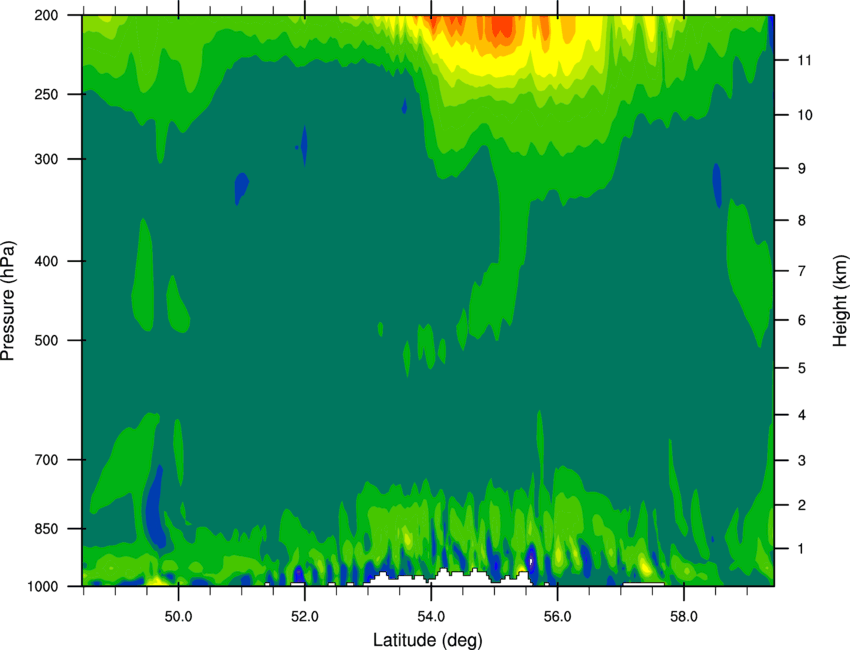Click the 9 km height label

tap(802, 169)
